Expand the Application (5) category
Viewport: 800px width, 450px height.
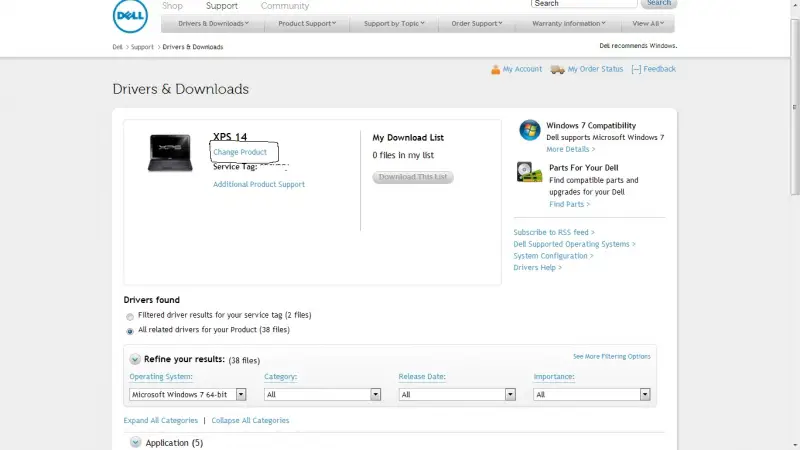(135, 442)
